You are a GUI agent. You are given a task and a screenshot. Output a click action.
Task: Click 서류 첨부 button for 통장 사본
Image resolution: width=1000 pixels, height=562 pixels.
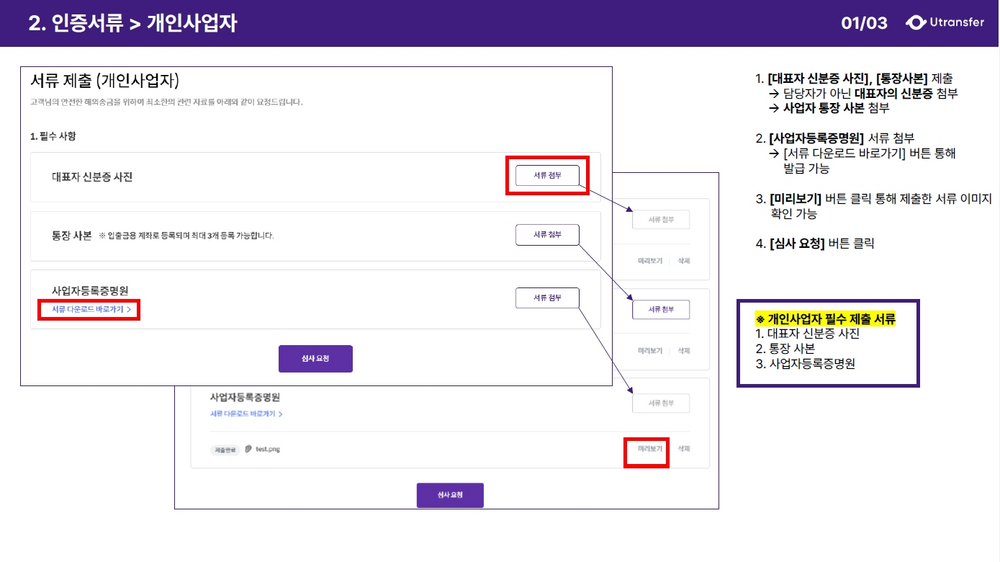point(547,235)
